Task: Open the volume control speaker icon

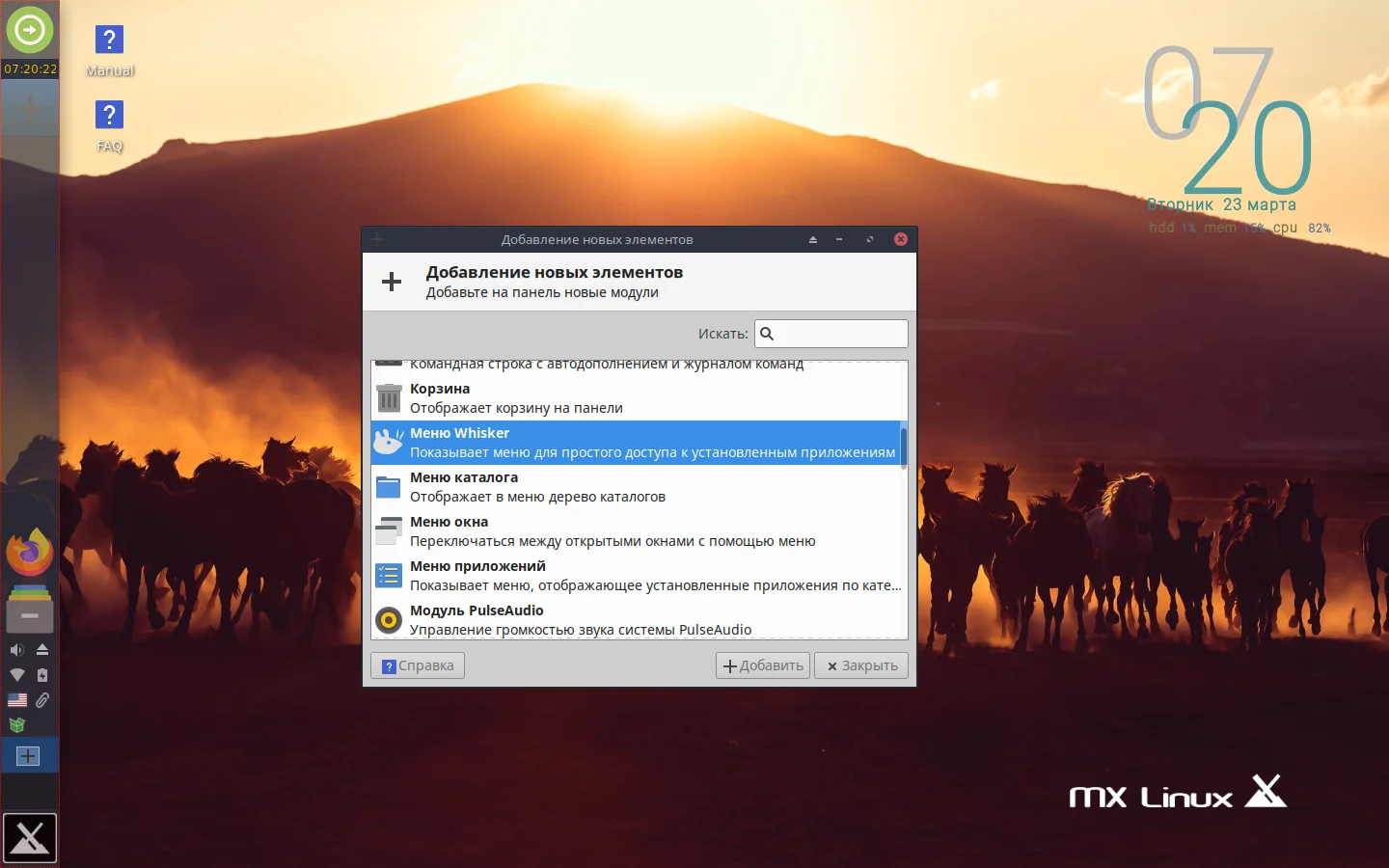Action: pyautogui.click(x=16, y=649)
